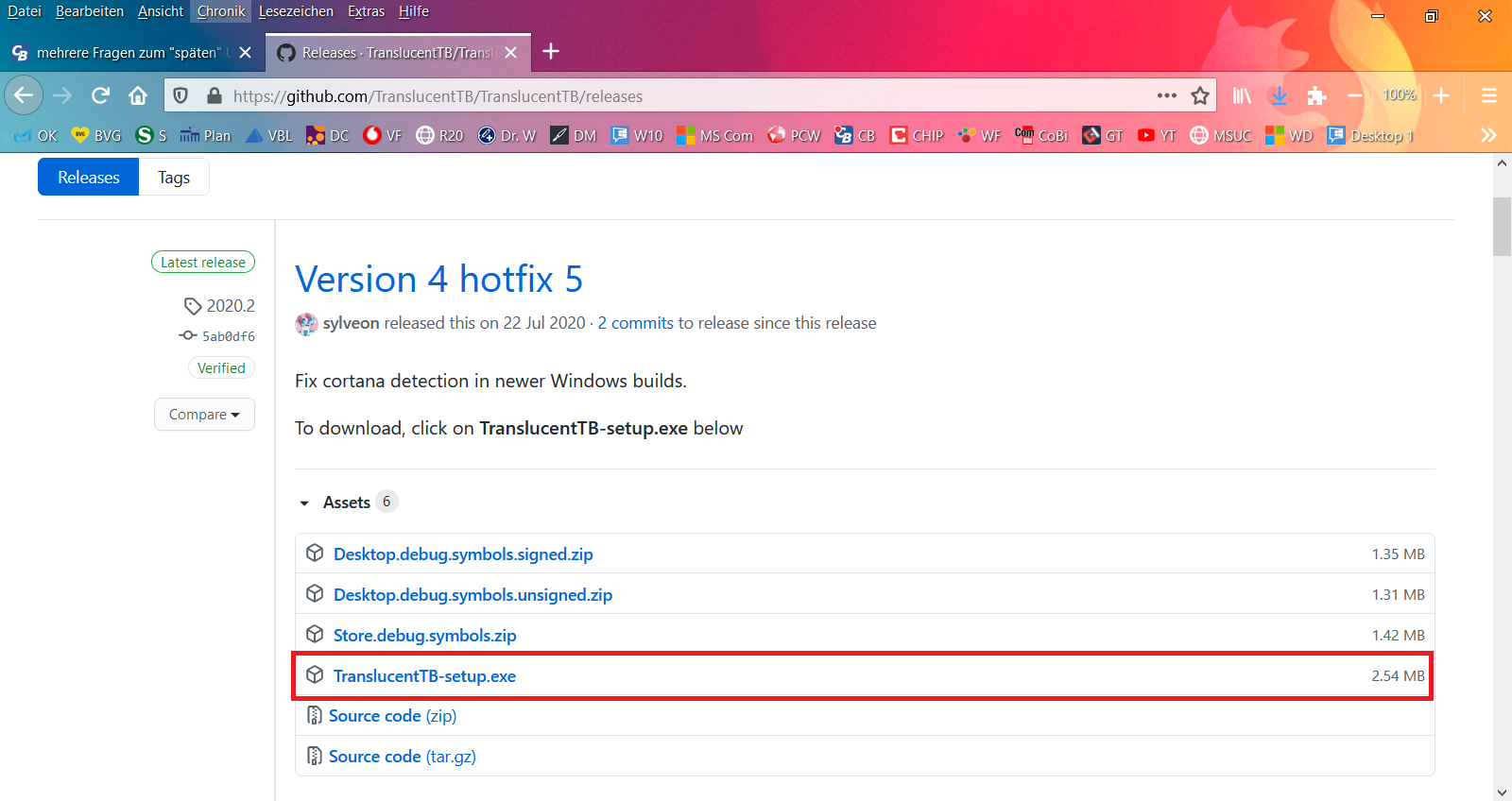Click the 100% zoom level indicator
Screen dimensions: 1512x801
(1399, 95)
